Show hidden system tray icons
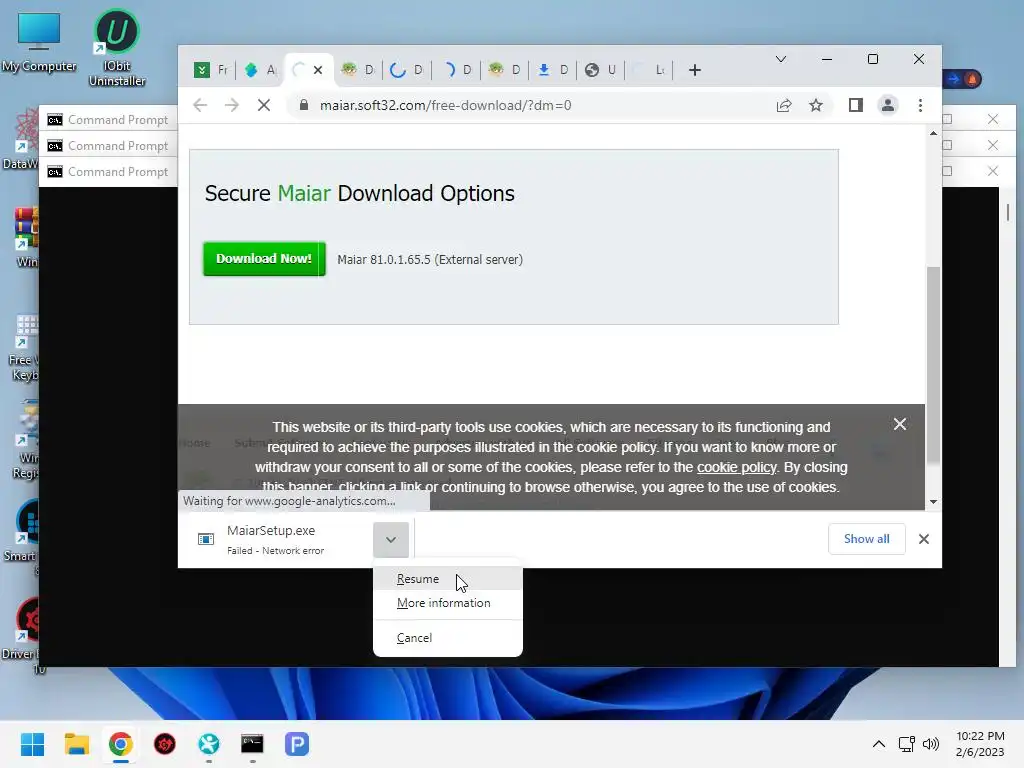The height and width of the screenshot is (768, 1024). 879,744
